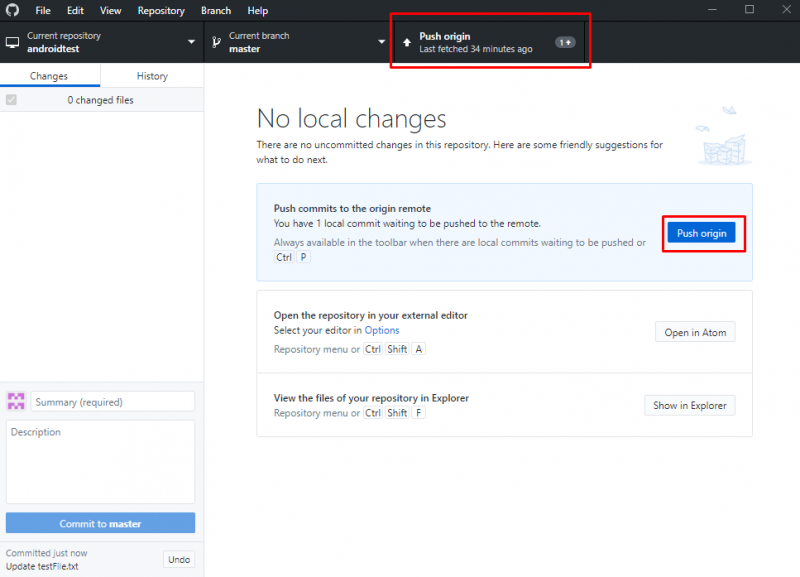Image resolution: width=800 pixels, height=577 pixels.
Task: Click the blue Push origin button
Action: point(702,233)
